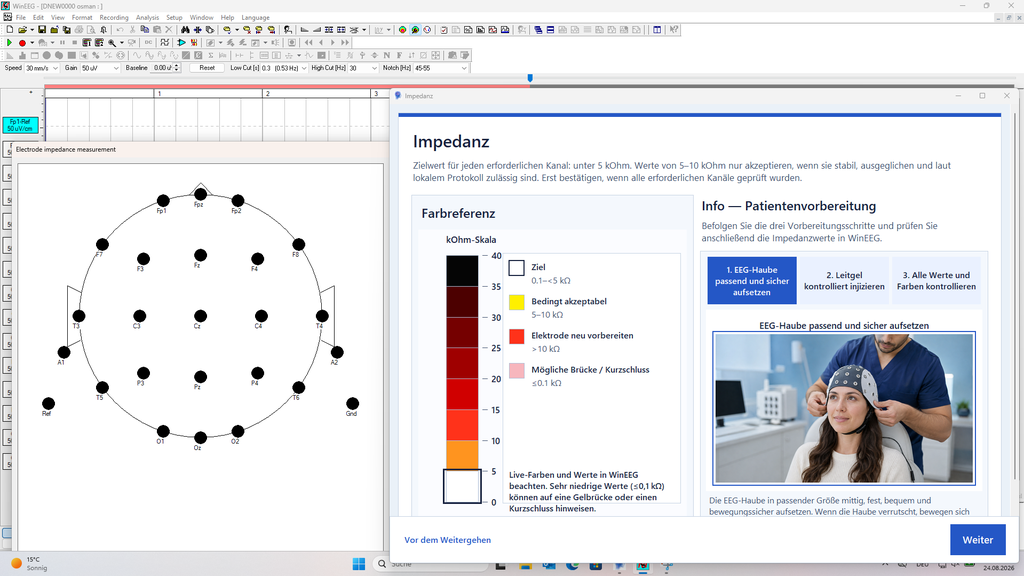Click the weather widget showing 15°C
The width and height of the screenshot is (1024, 576).
tap(29, 564)
